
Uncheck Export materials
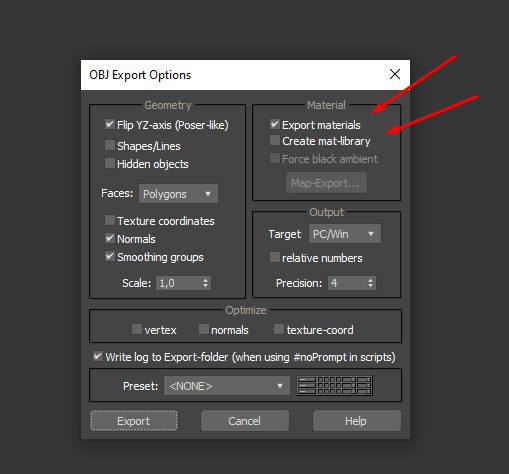[275, 124]
